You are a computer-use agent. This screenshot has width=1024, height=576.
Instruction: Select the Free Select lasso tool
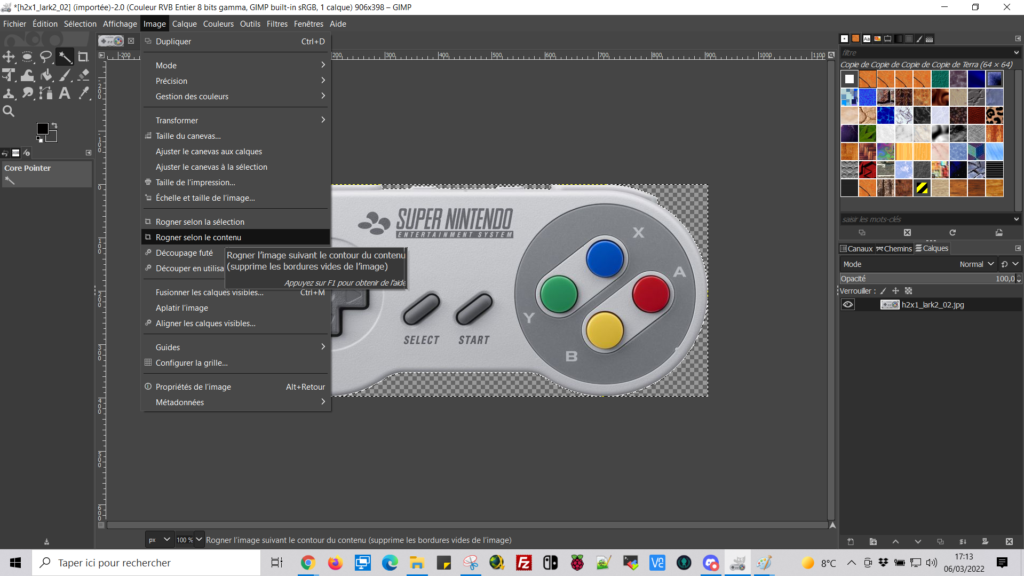click(x=46, y=57)
